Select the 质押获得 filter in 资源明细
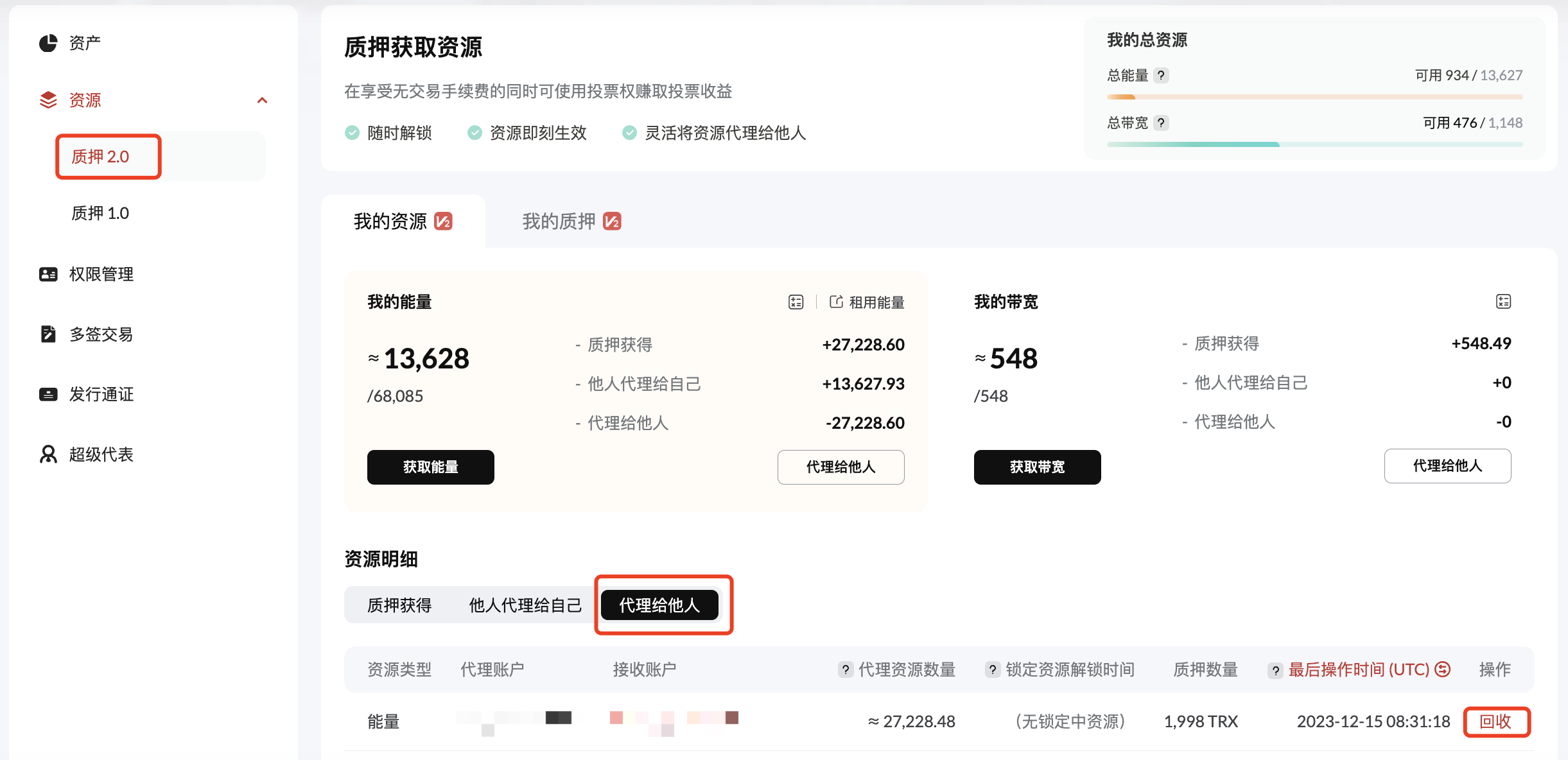 coord(399,605)
